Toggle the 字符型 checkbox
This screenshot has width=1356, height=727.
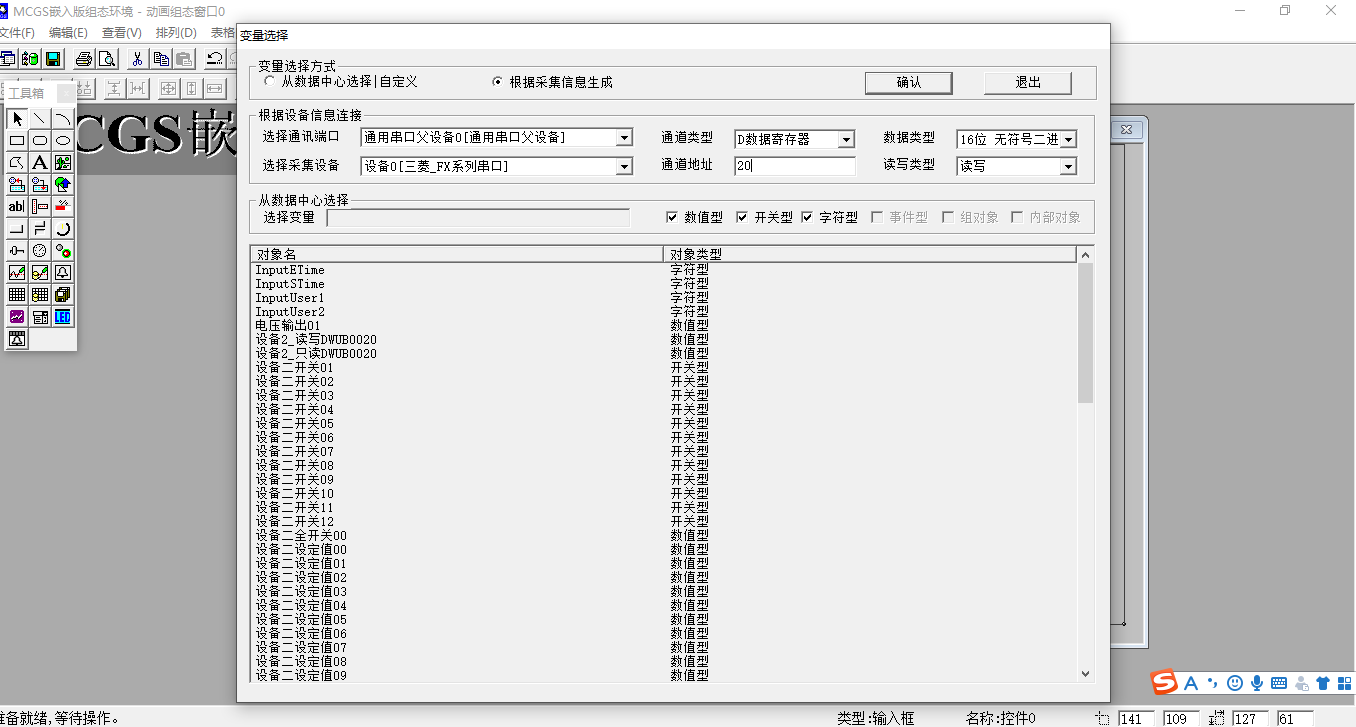pos(807,217)
